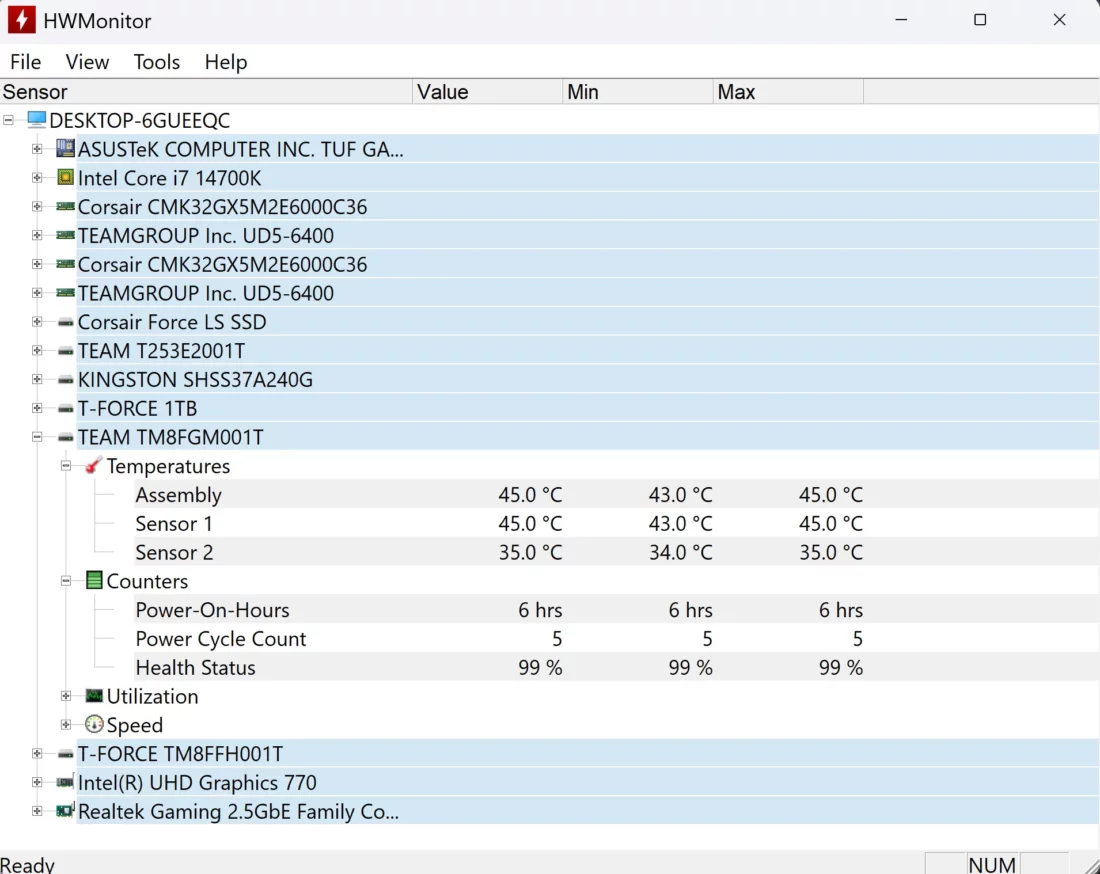Screen dimensions: 1100x874
Task: Expand the Speed section
Action: click(66, 724)
